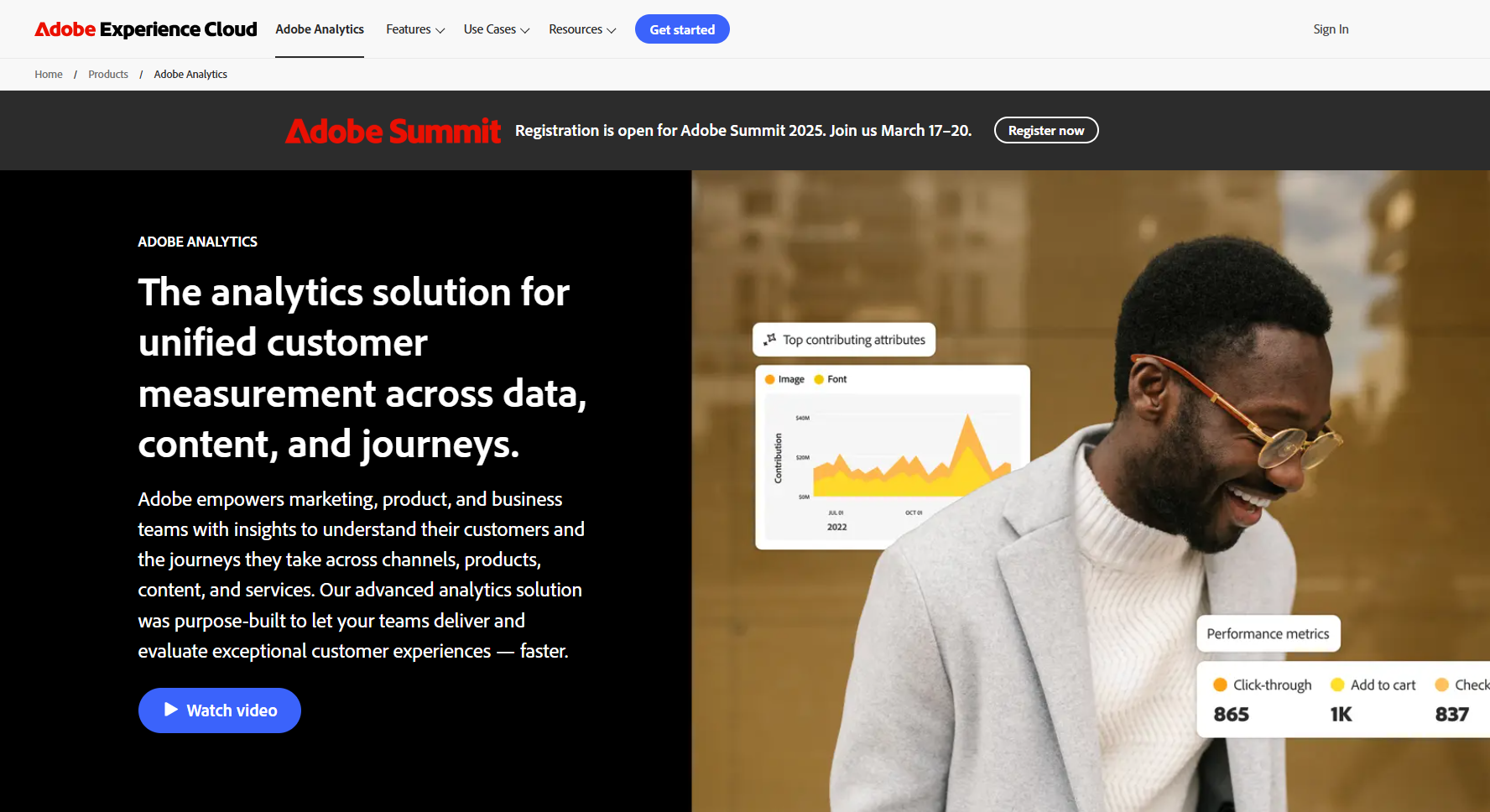Viewport: 1490px width, 812px height.
Task: Click the Register now button
Action: 1046,130
